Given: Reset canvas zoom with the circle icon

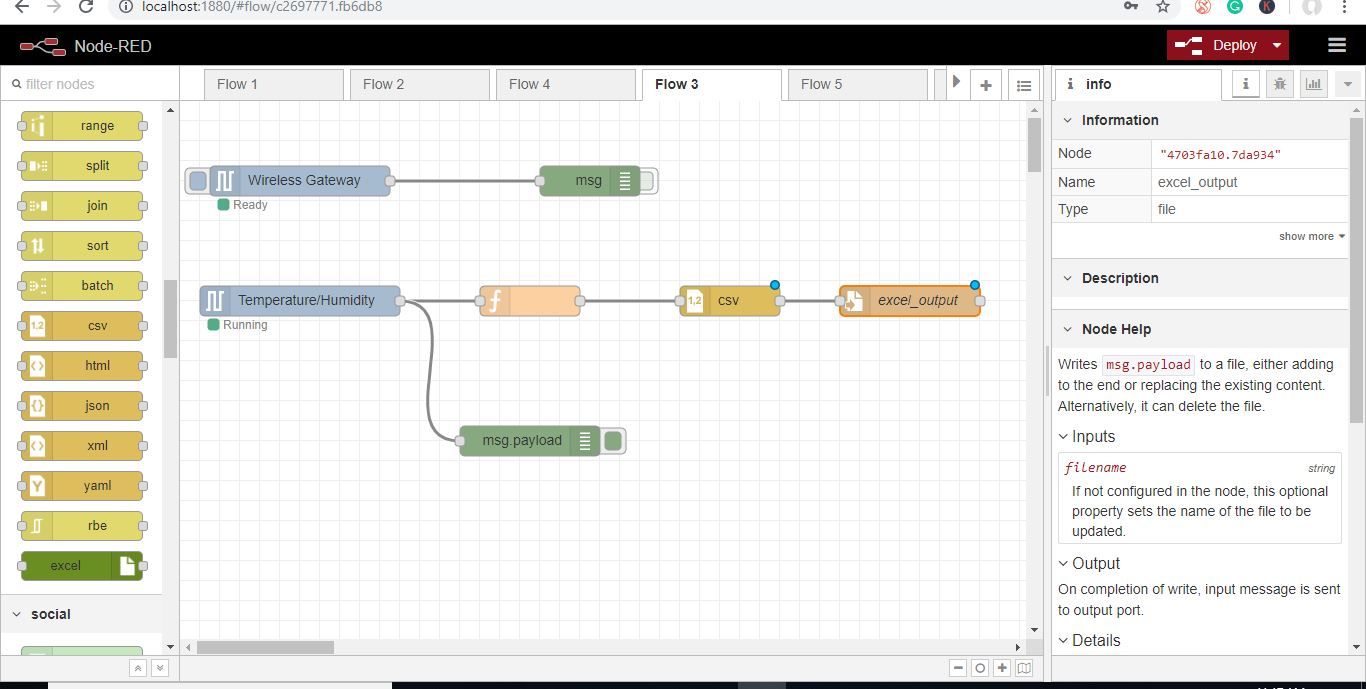Looking at the screenshot, I should [x=980, y=668].
